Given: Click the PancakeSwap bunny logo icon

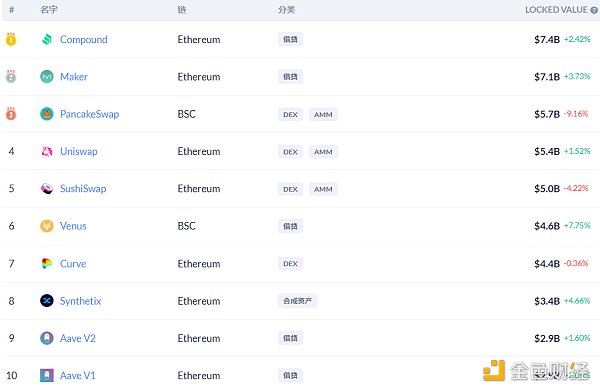Looking at the screenshot, I should point(47,114).
